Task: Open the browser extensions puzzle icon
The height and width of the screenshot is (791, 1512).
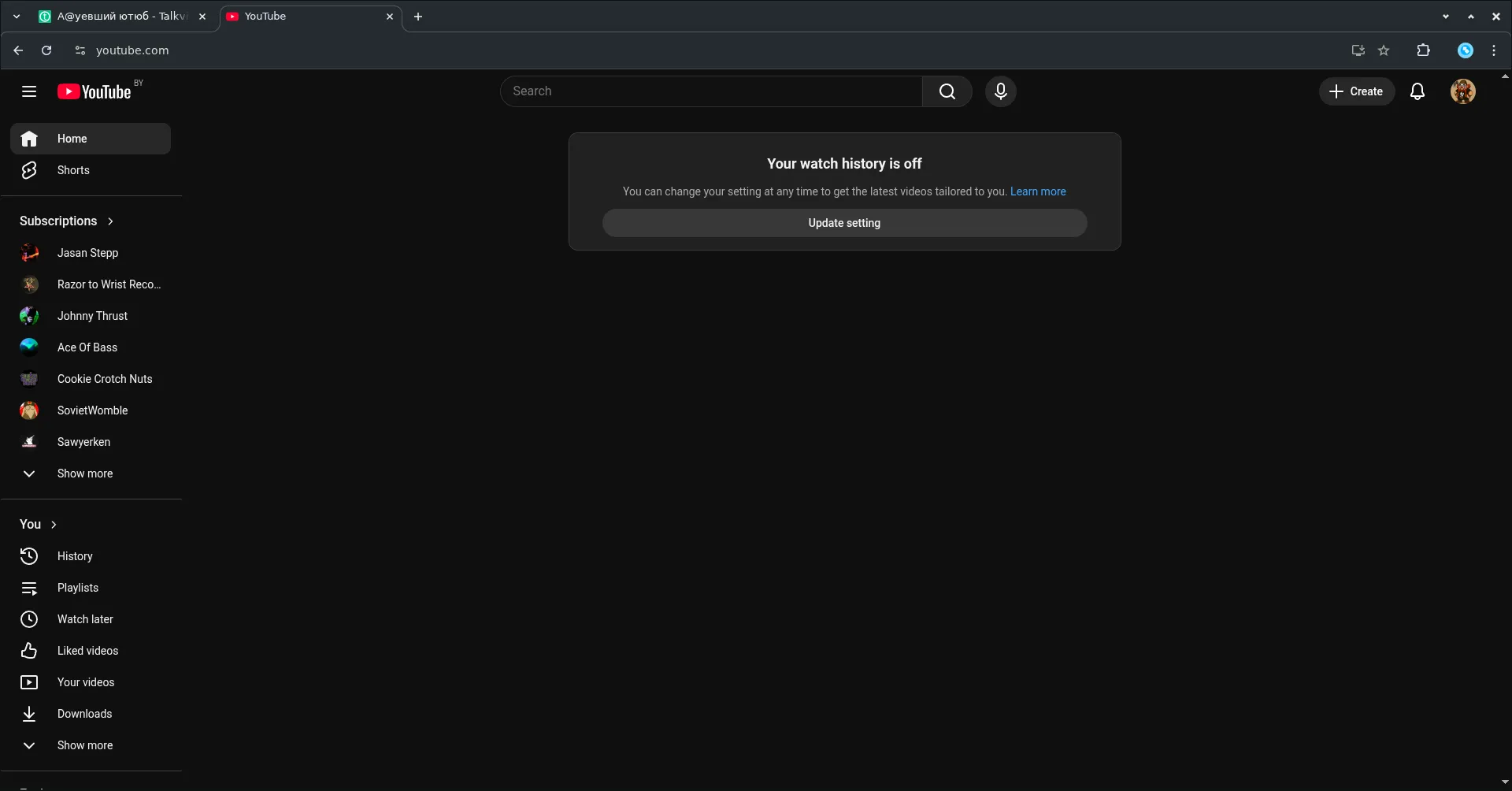Action: click(x=1423, y=50)
